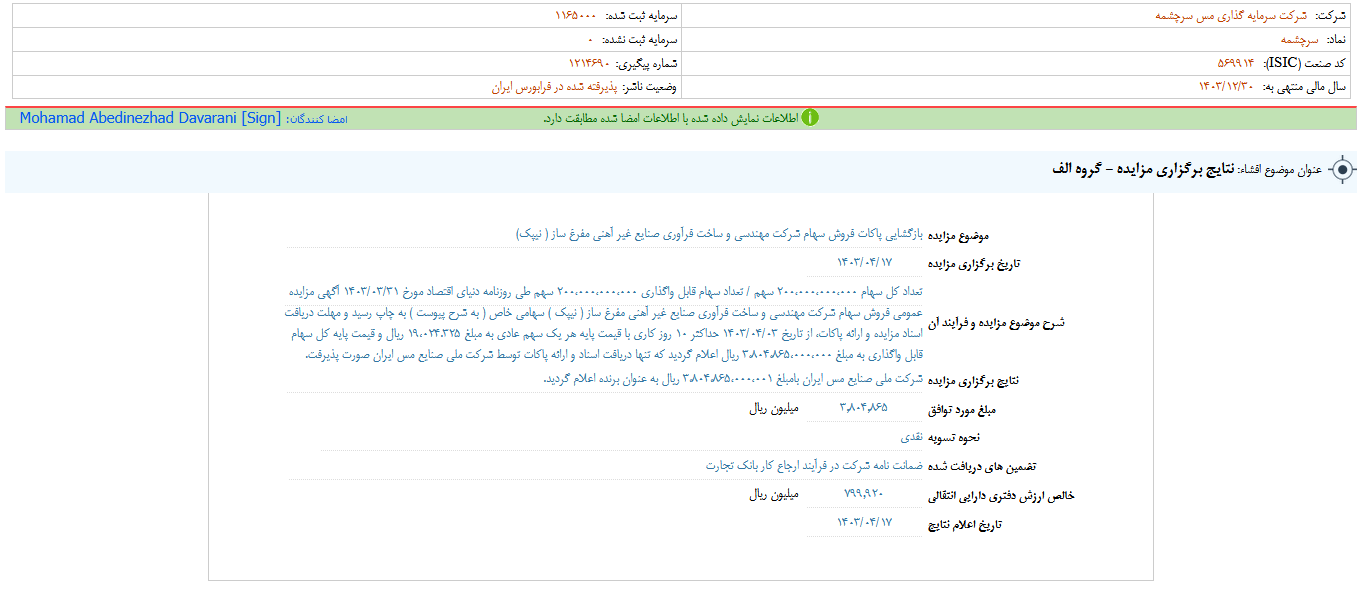Click the signature match message text
Image resolution: width=1358 pixels, height=592 pixels.
click(671, 118)
